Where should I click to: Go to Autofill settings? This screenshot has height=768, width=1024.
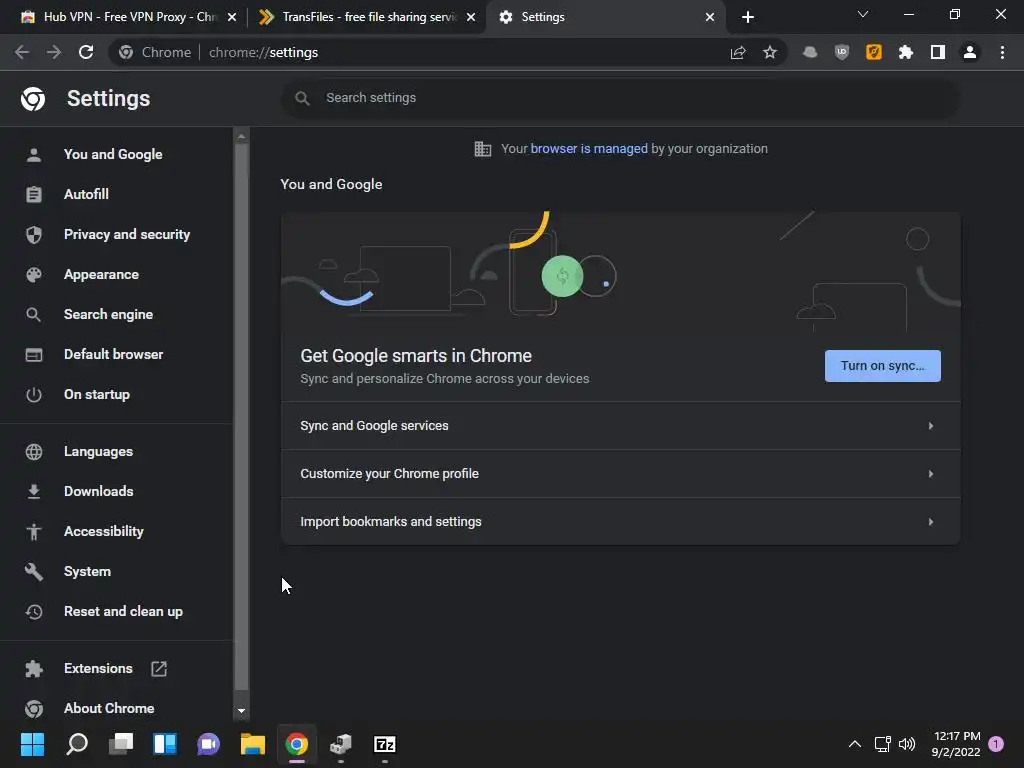pos(86,195)
